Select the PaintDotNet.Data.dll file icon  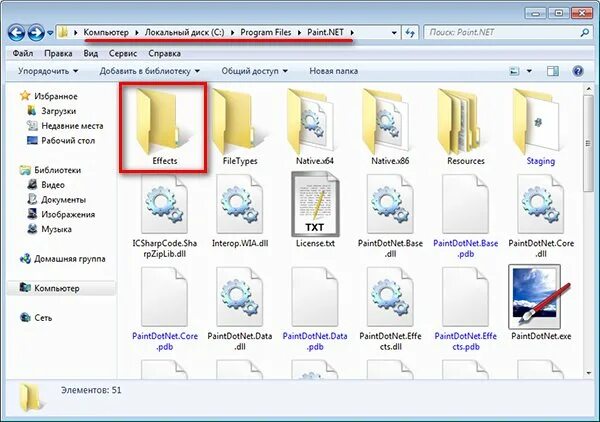point(240,297)
